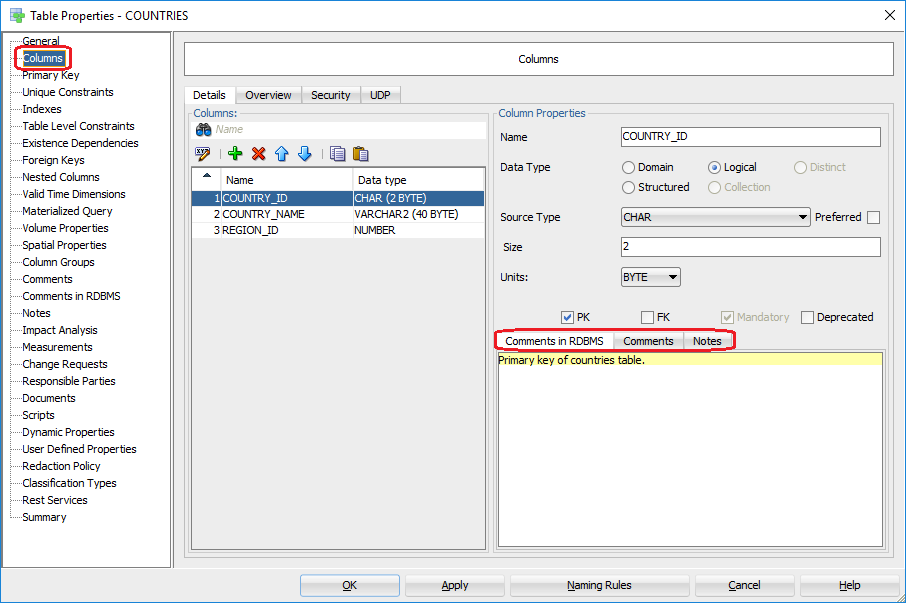
Task: Click the binoculars search icon
Action: click(x=203, y=129)
